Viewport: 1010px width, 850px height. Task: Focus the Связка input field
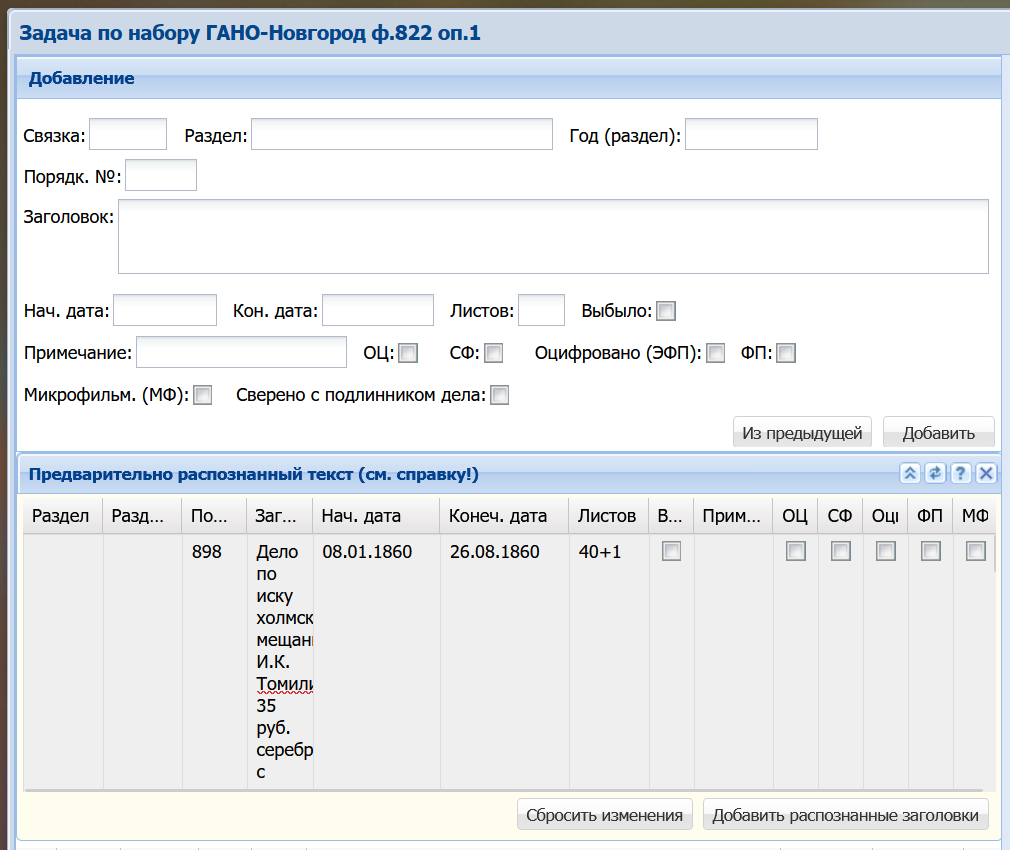[128, 134]
